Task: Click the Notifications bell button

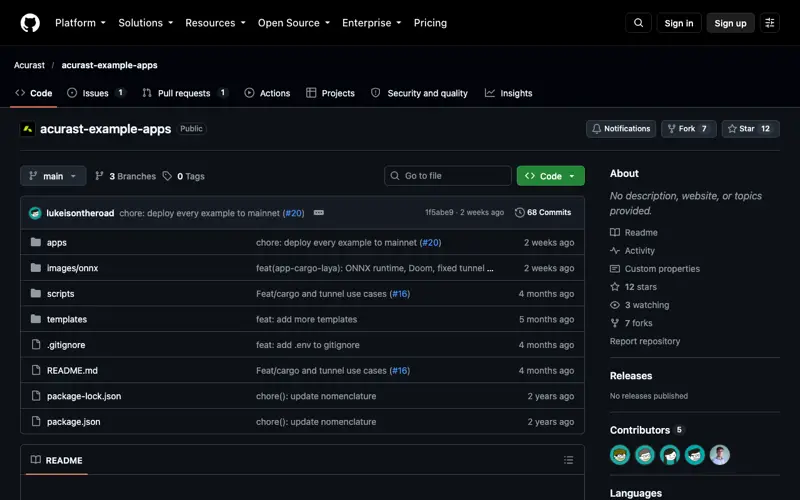Action: point(621,129)
